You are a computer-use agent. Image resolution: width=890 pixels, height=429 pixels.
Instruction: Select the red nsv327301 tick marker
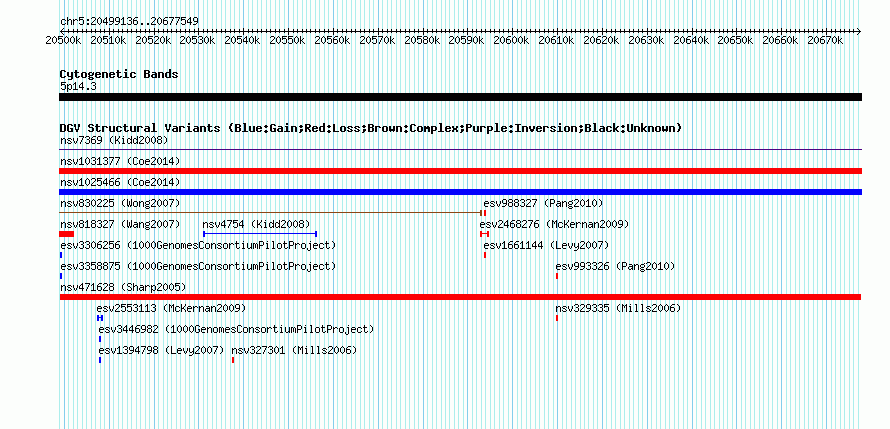pos(233,360)
